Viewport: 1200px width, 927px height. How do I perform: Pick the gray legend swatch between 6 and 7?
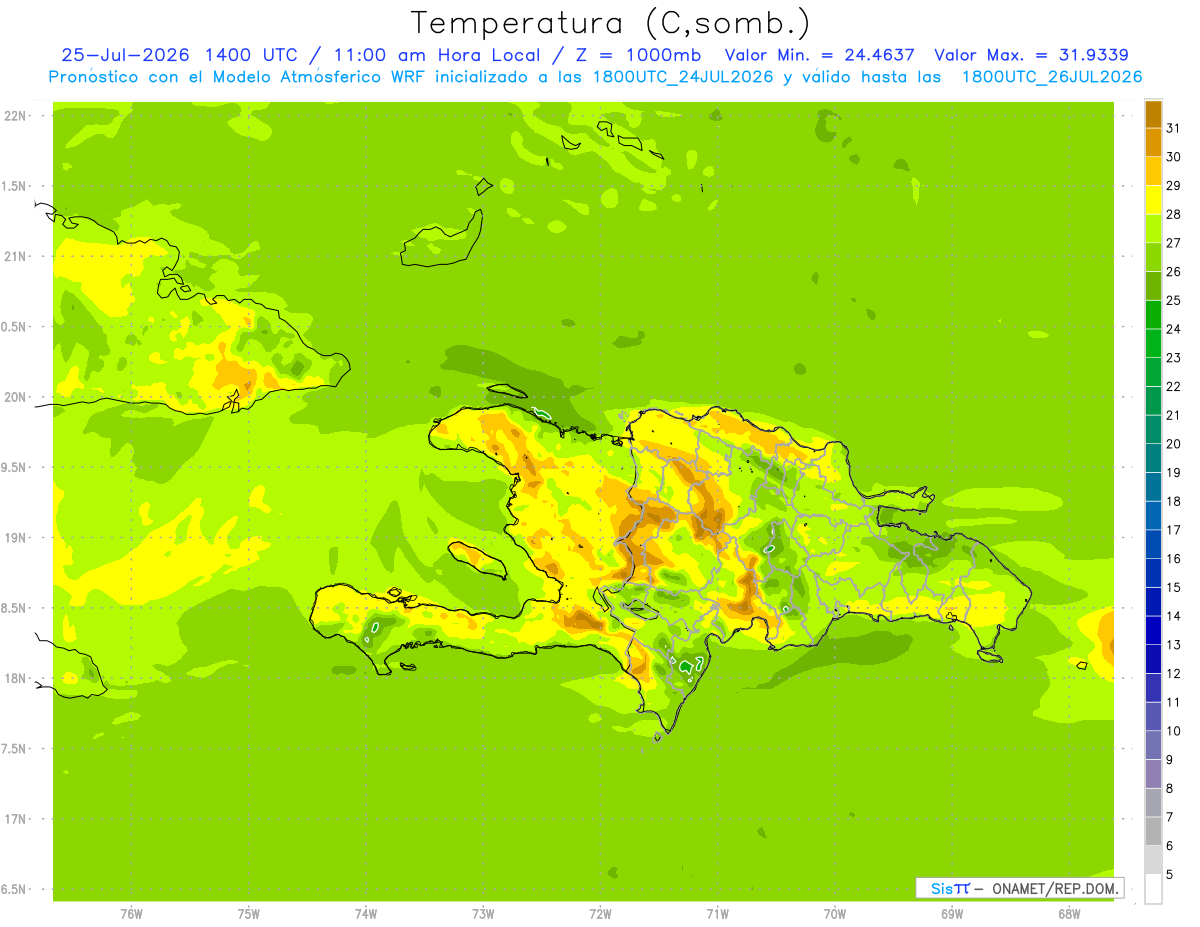click(x=1153, y=831)
